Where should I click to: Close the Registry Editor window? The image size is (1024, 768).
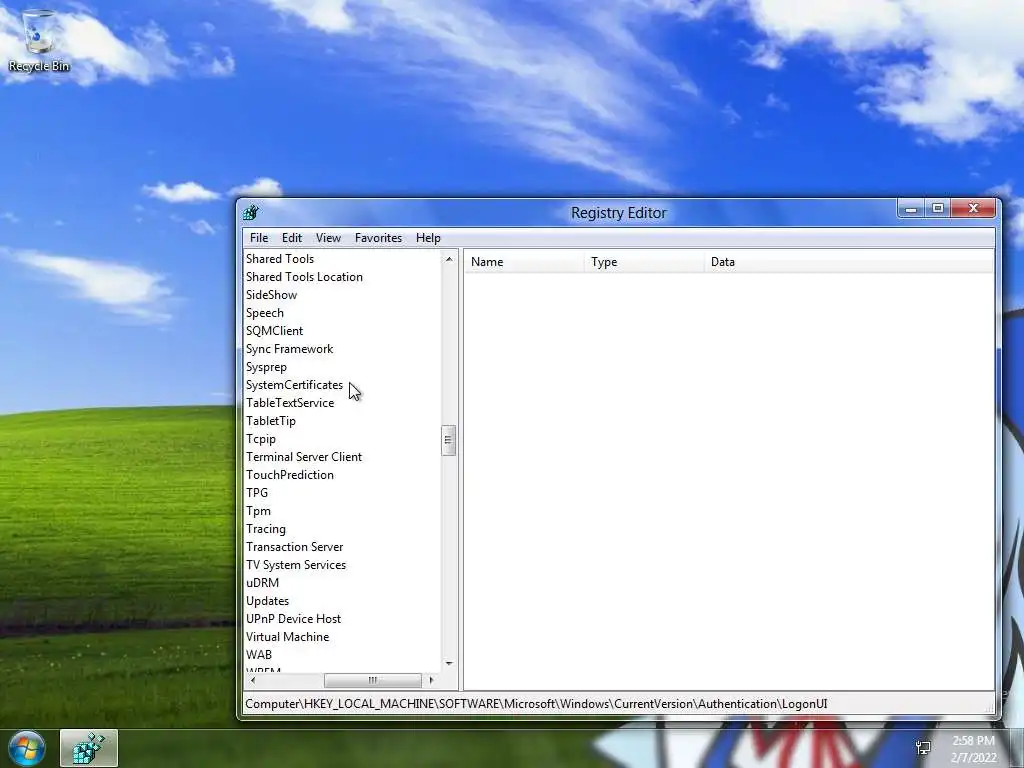(973, 209)
